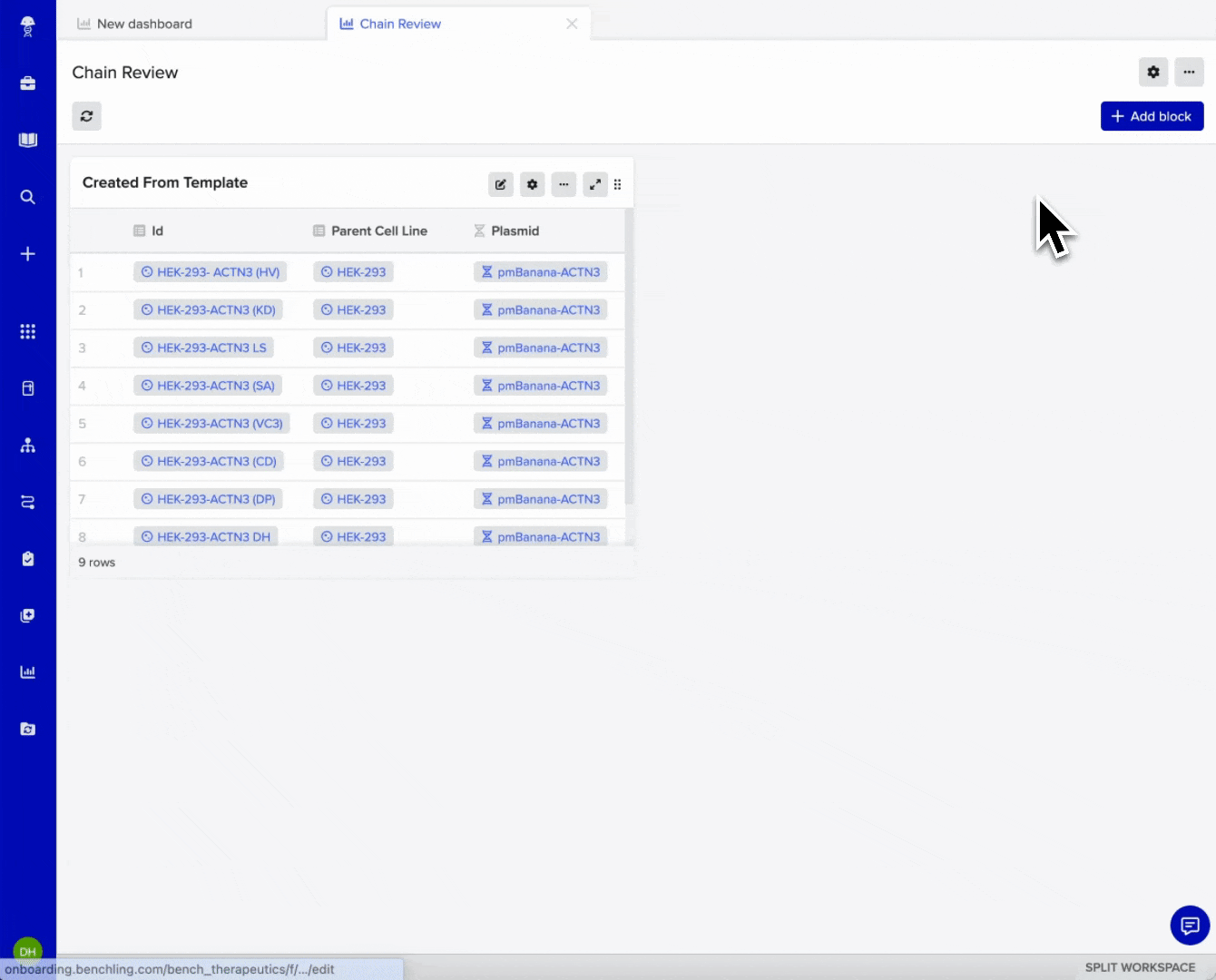The width and height of the screenshot is (1216, 980).
Task: Open dashboard settings gear in header
Action: click(1152, 72)
